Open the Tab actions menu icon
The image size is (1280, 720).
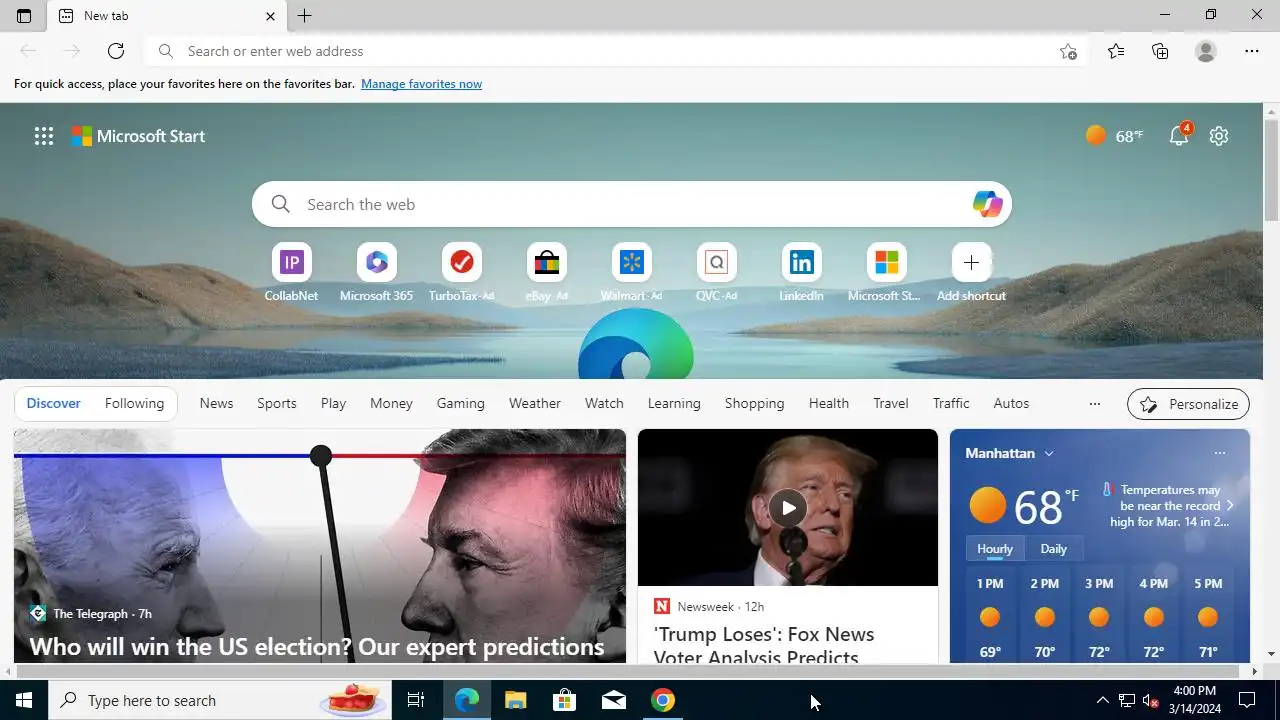pos(24,16)
